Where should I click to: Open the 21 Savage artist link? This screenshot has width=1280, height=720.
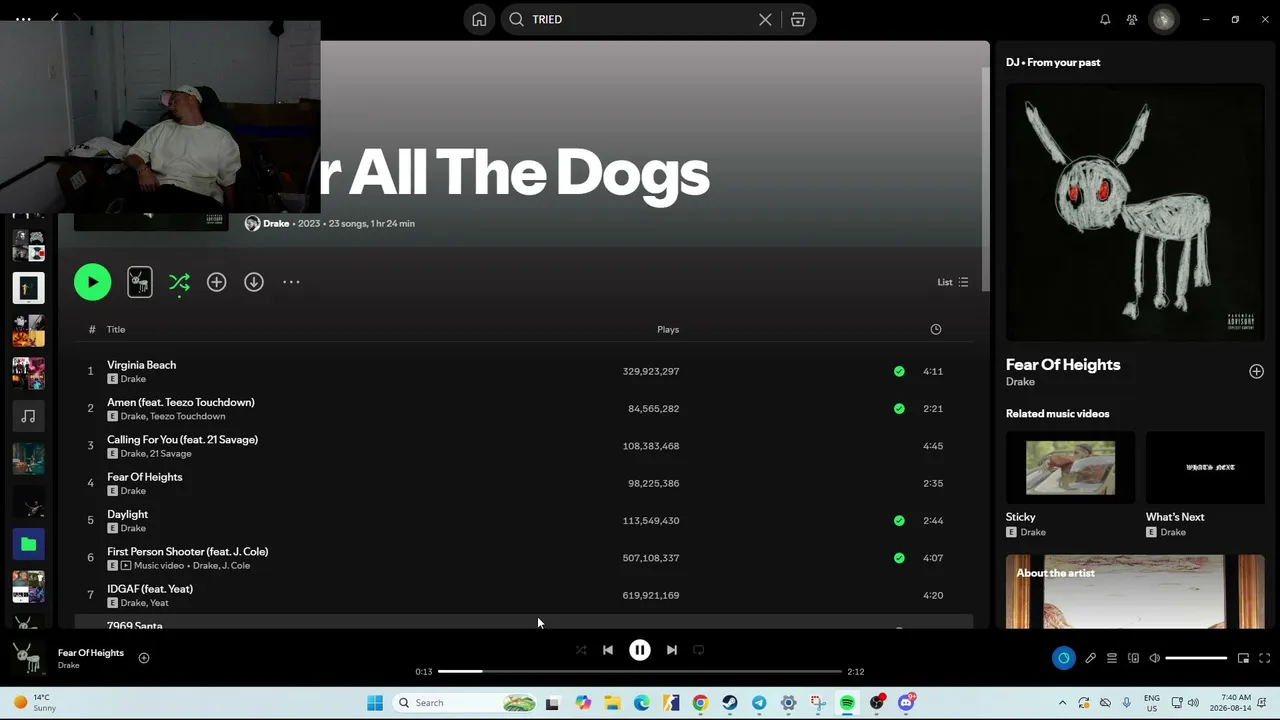pyautogui.click(x=171, y=454)
